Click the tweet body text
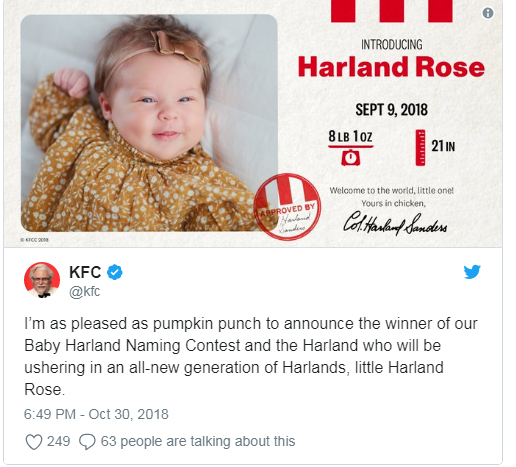This screenshot has width=516, height=467. [x=251, y=357]
